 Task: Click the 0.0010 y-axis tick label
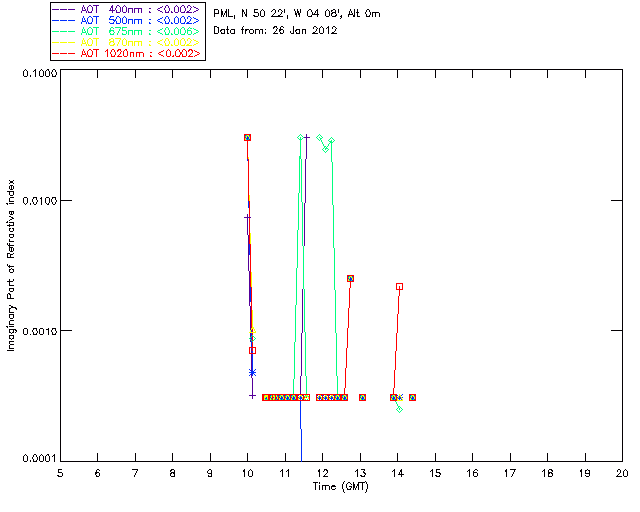pos(39,331)
